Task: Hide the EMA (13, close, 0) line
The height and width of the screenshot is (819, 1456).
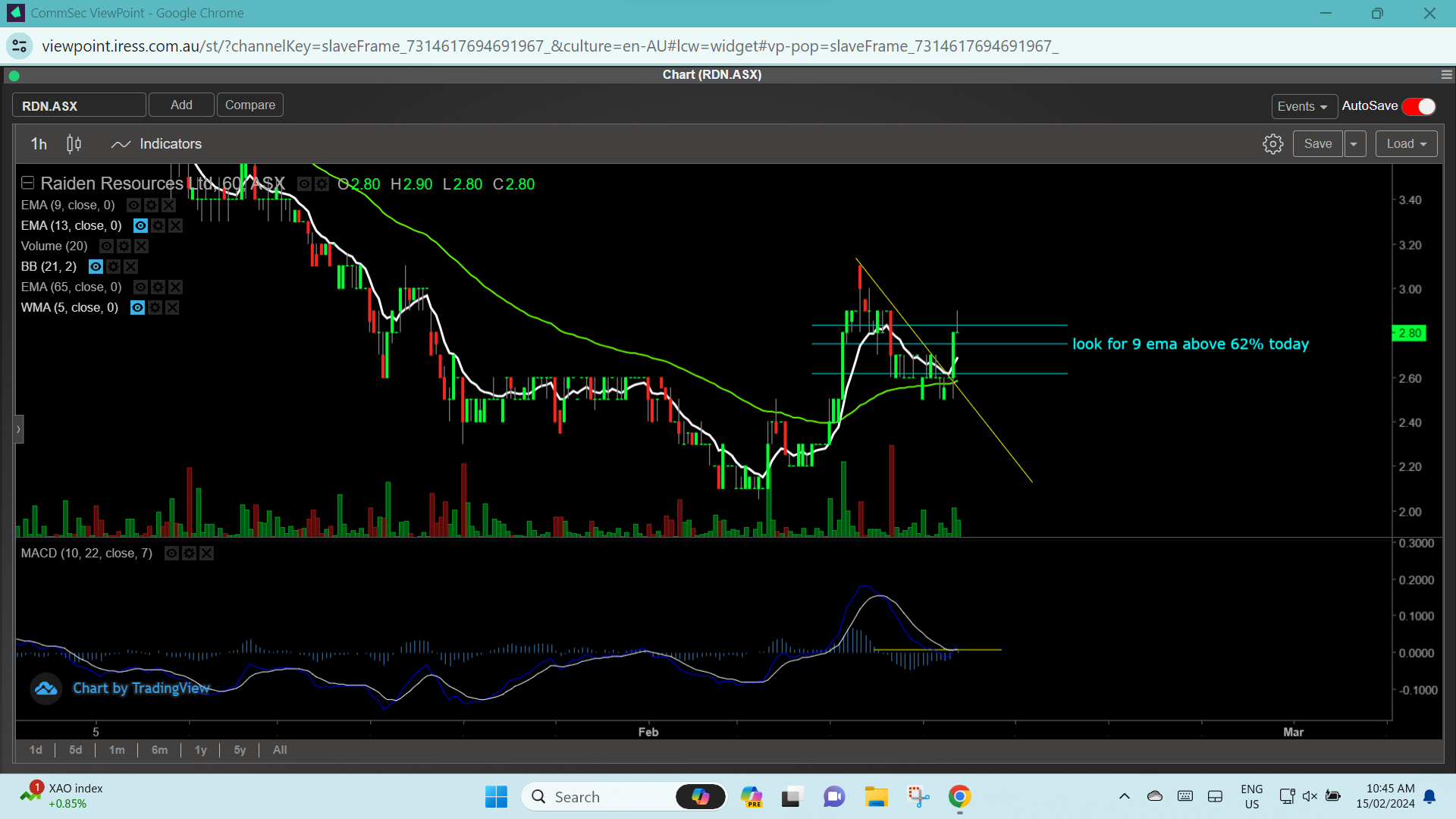Action: click(x=140, y=225)
